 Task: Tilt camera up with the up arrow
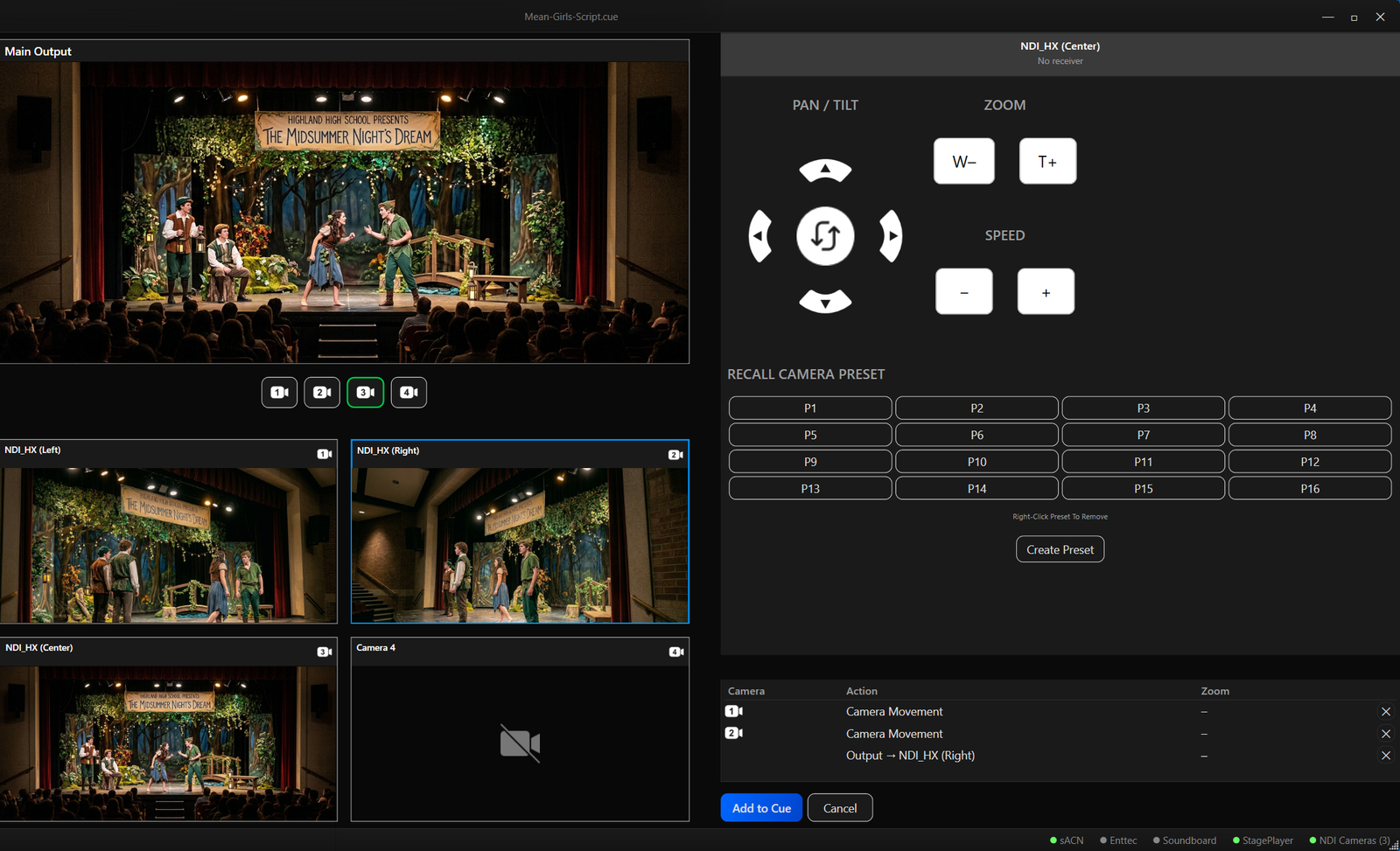(x=825, y=170)
